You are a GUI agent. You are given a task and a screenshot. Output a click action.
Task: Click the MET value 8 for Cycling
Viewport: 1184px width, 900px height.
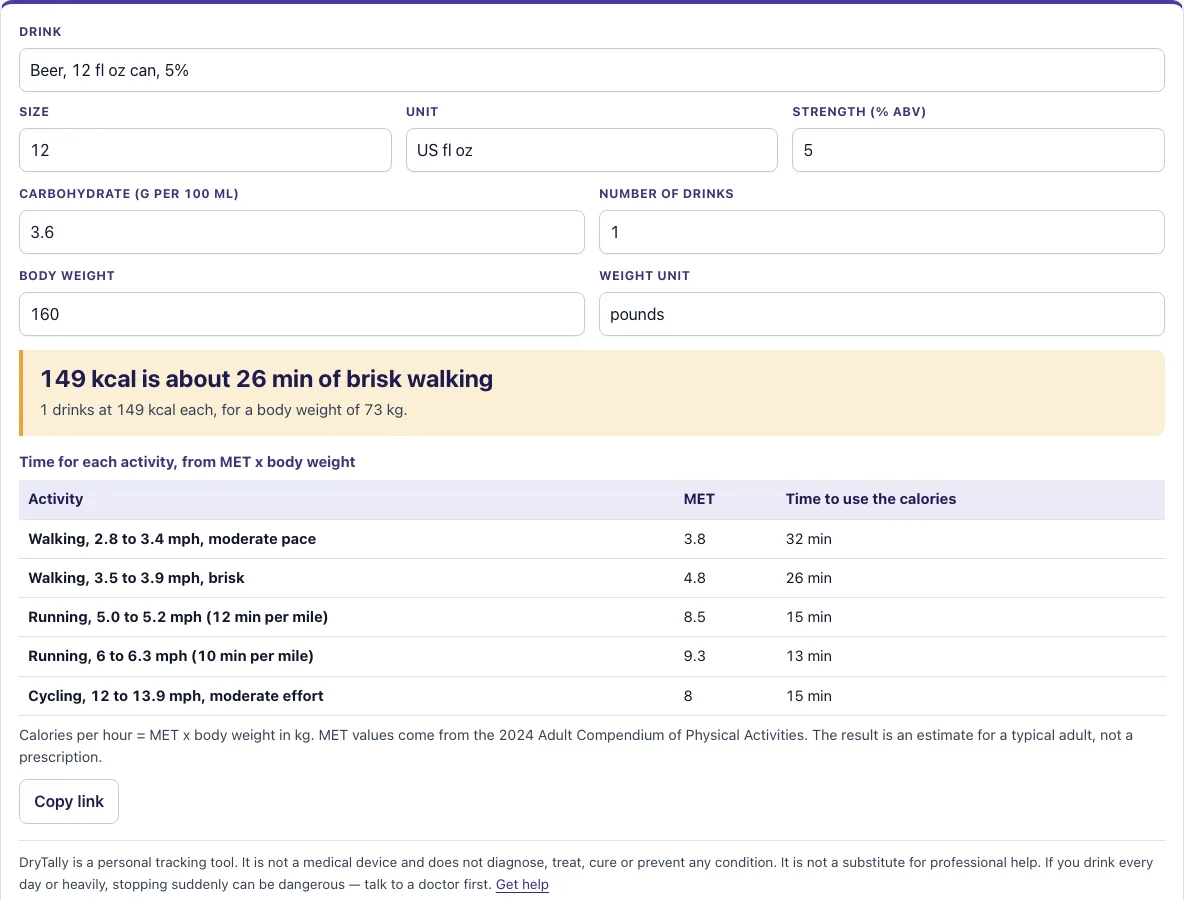[x=688, y=696]
